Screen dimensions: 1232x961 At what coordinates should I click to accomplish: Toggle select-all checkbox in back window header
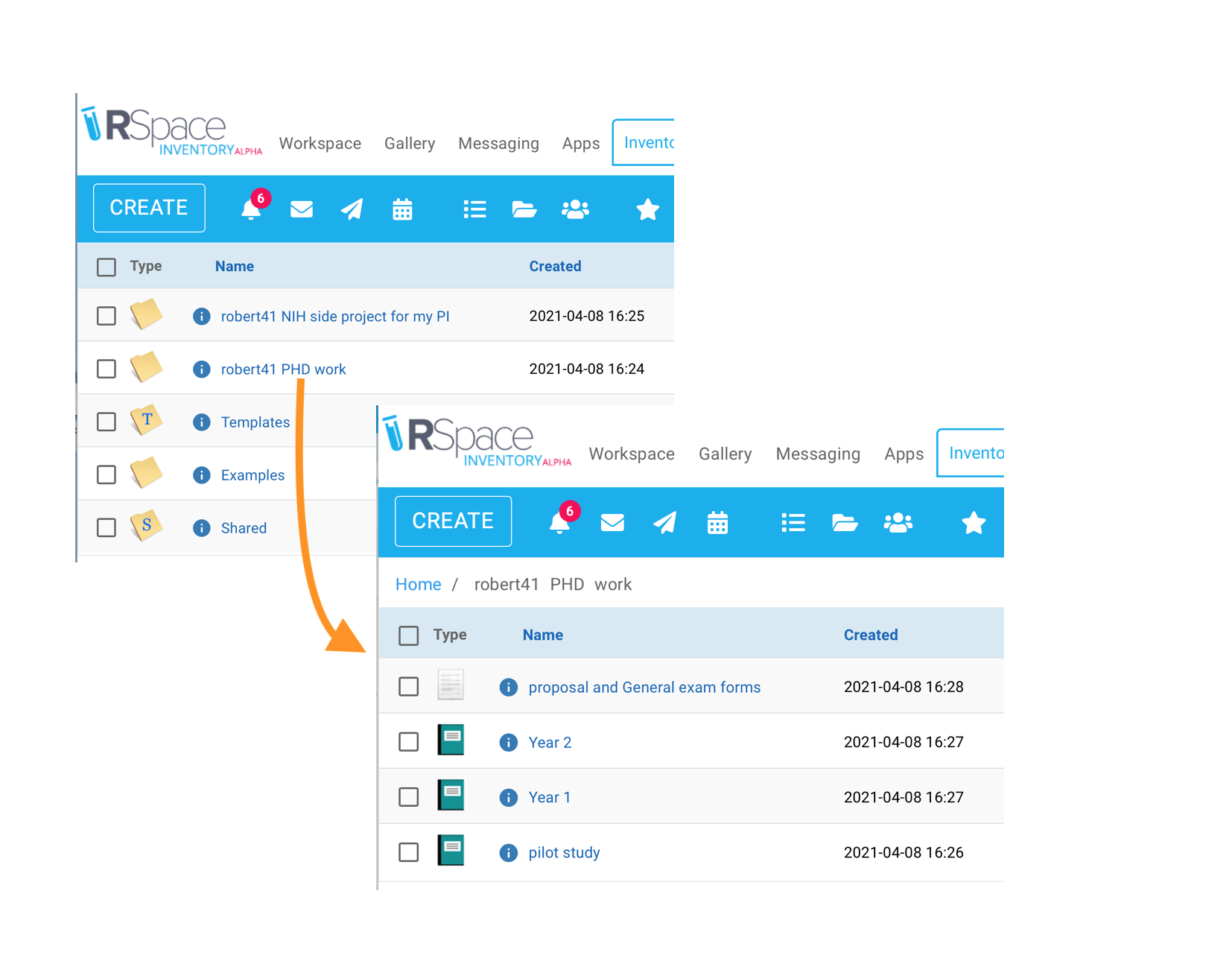coord(107,267)
